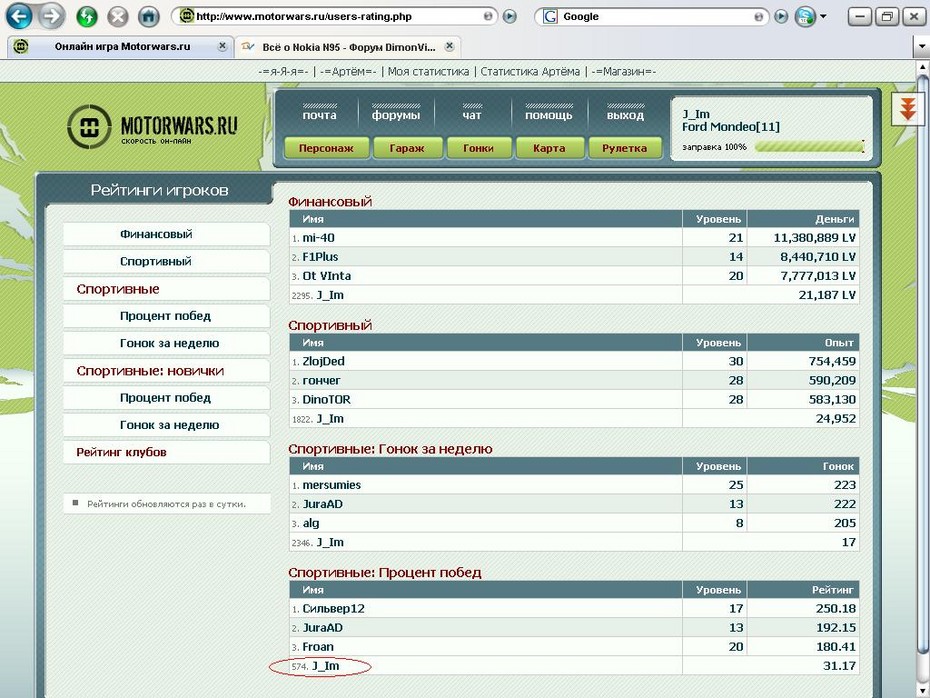Open Процент побед under Спортивные

coord(165,316)
